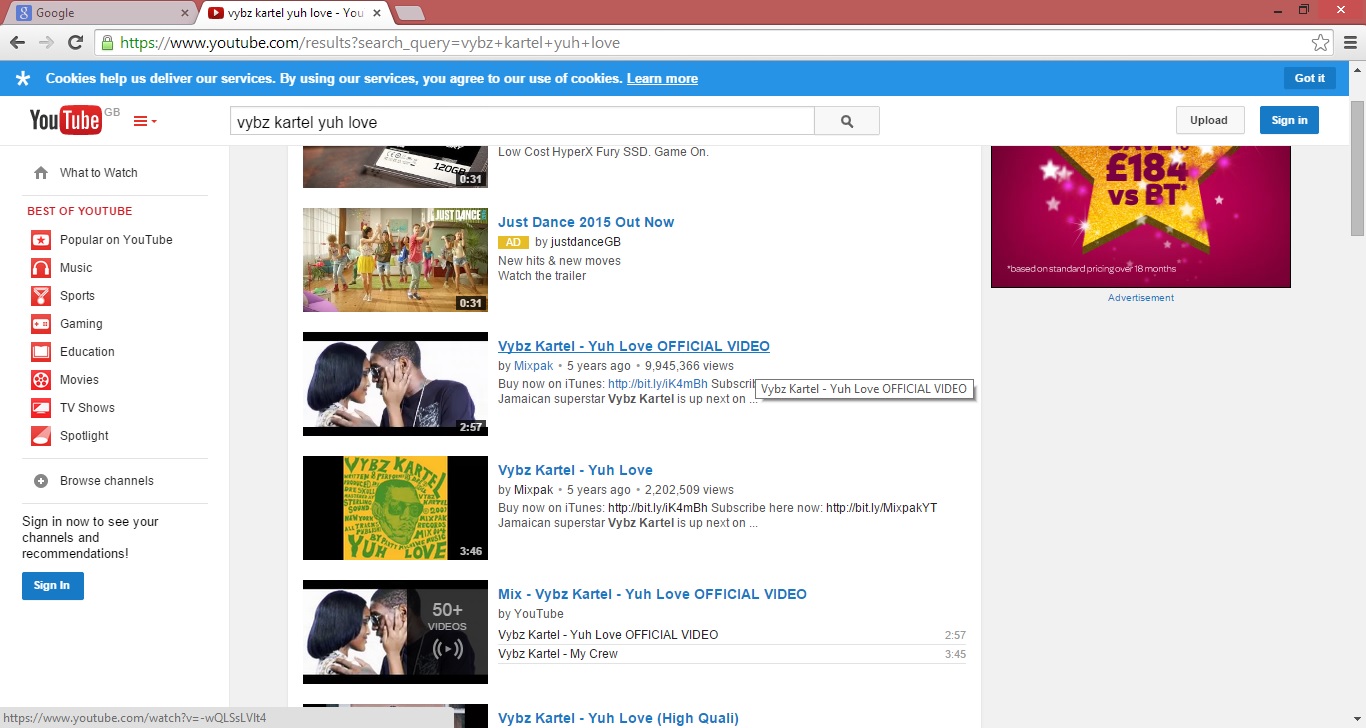Click the HyperX Fury SSD ad thumbnail
The image size is (1366, 728).
(x=395, y=166)
